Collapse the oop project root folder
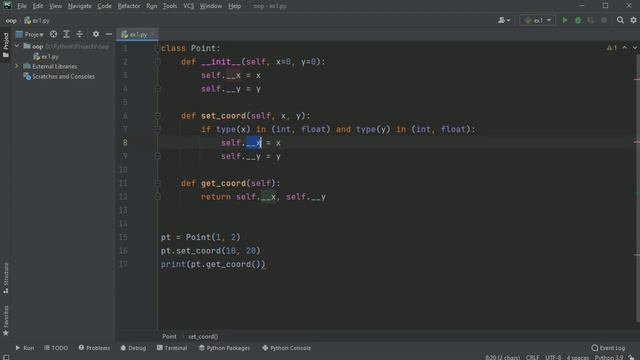This screenshot has height=360, width=640. [x=17, y=46]
